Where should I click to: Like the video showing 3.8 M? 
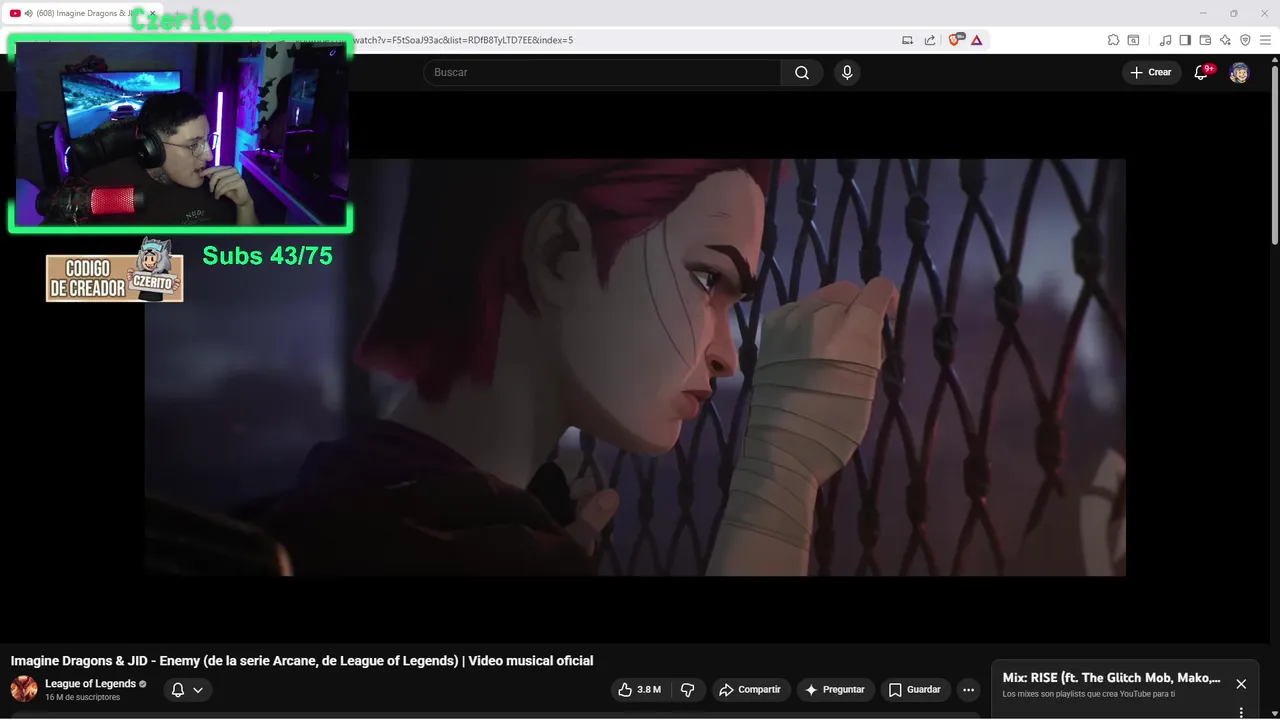point(639,690)
